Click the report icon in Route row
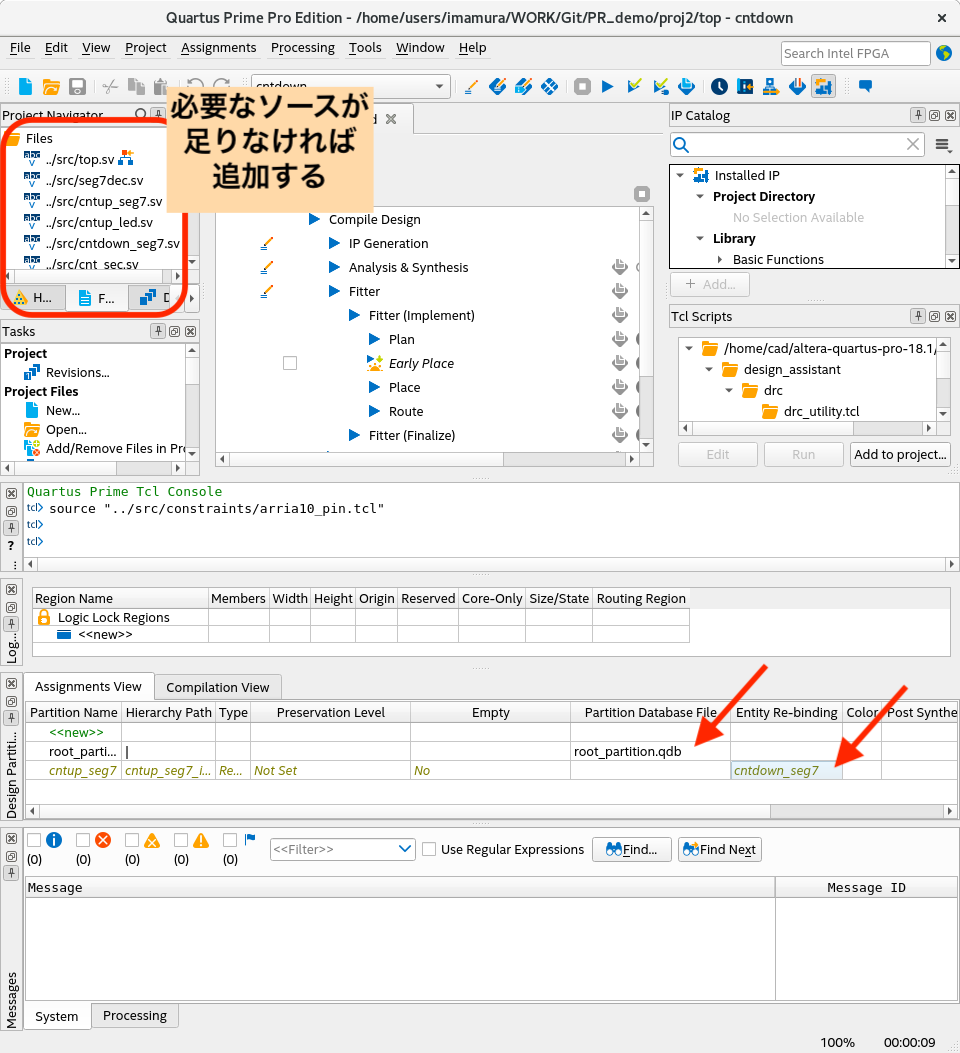The width and height of the screenshot is (960, 1053). pyautogui.click(x=620, y=411)
